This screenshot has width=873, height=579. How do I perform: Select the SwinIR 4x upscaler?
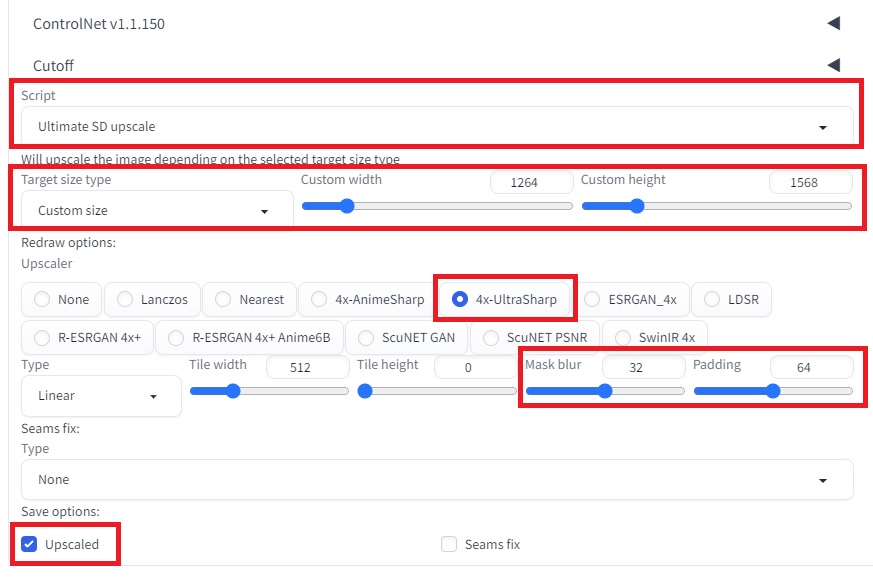(655, 337)
